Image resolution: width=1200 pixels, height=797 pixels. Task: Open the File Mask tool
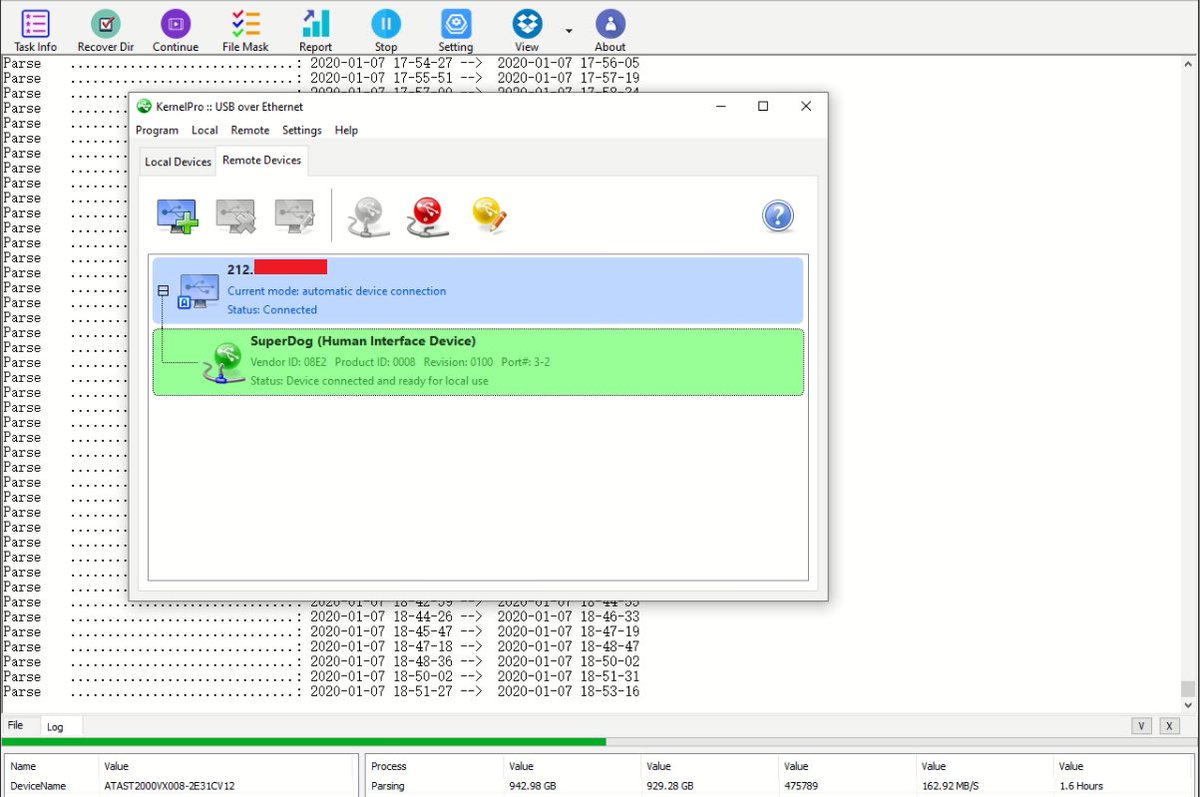pos(245,31)
